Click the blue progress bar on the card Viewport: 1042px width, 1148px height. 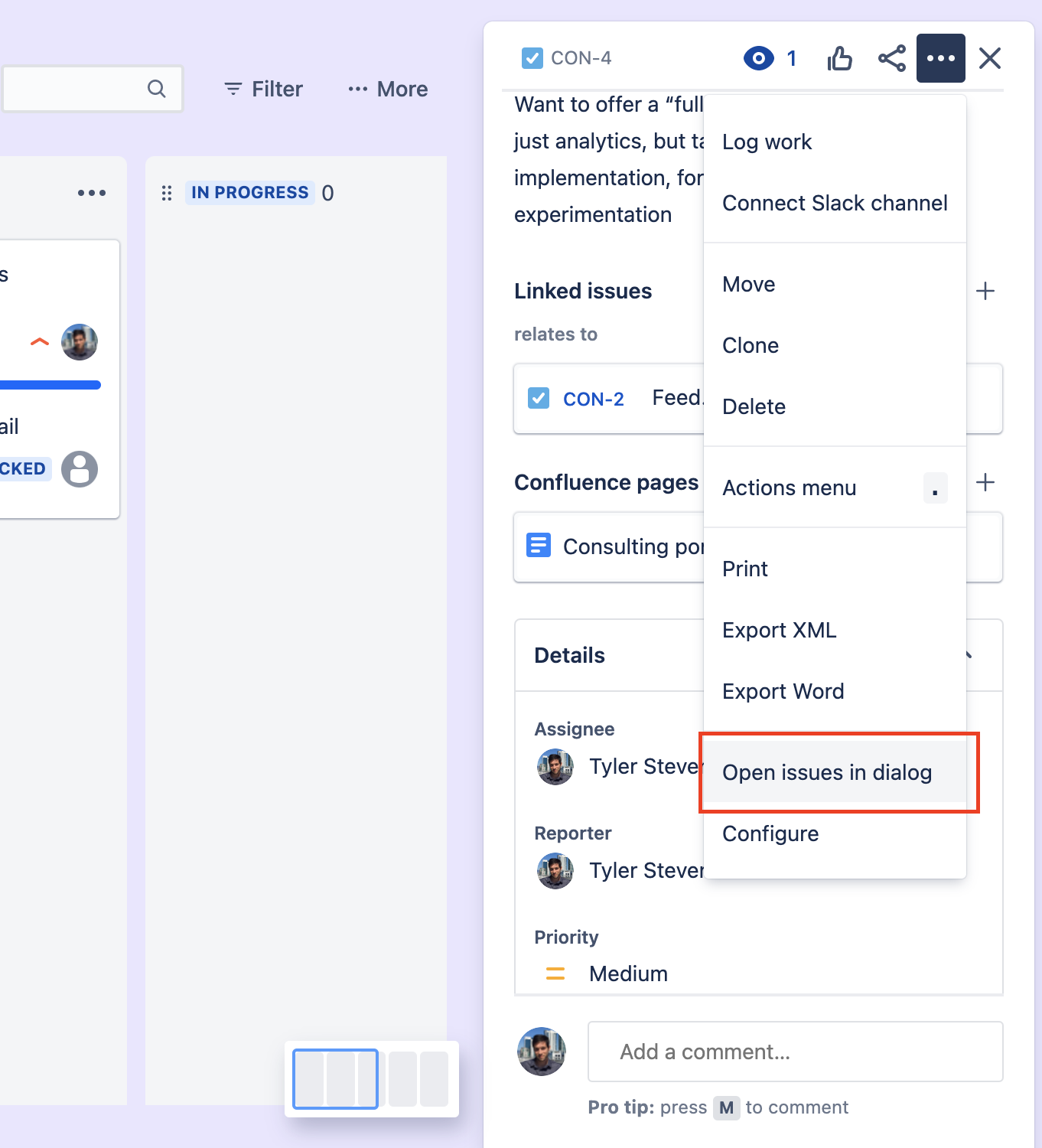click(50, 384)
